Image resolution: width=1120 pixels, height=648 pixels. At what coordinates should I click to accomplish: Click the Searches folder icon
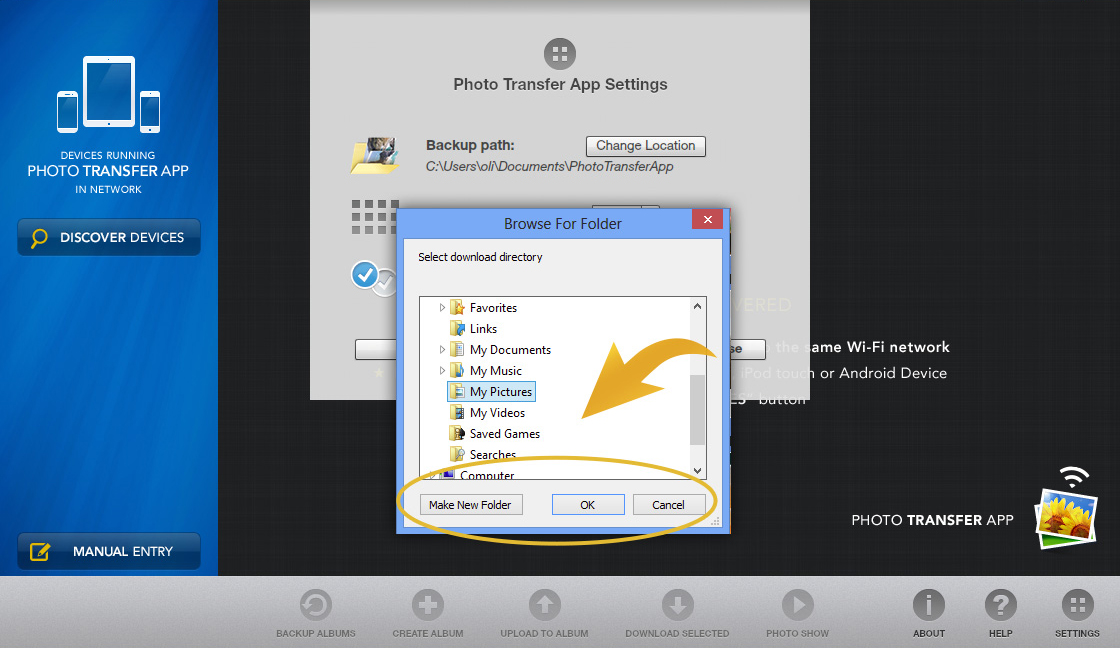point(457,454)
